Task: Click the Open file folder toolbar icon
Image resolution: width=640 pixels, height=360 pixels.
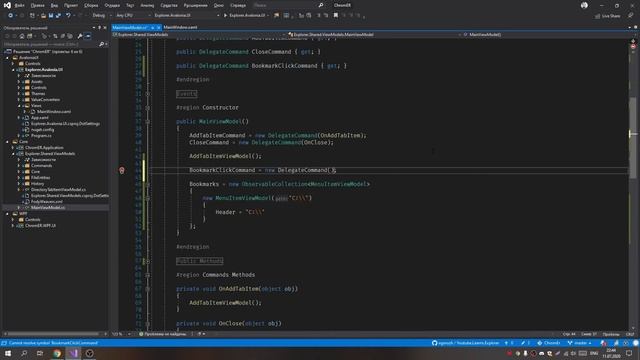Action: coord(43,15)
